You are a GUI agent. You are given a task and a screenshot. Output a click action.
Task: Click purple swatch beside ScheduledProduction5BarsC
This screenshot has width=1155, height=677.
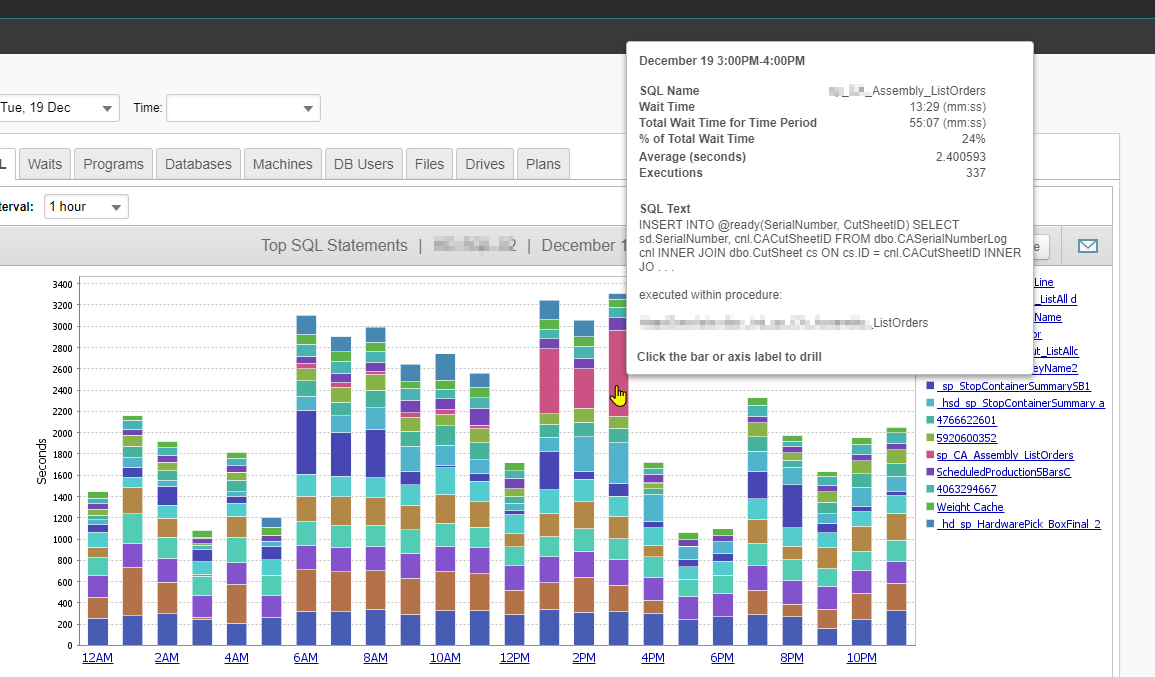coord(930,472)
